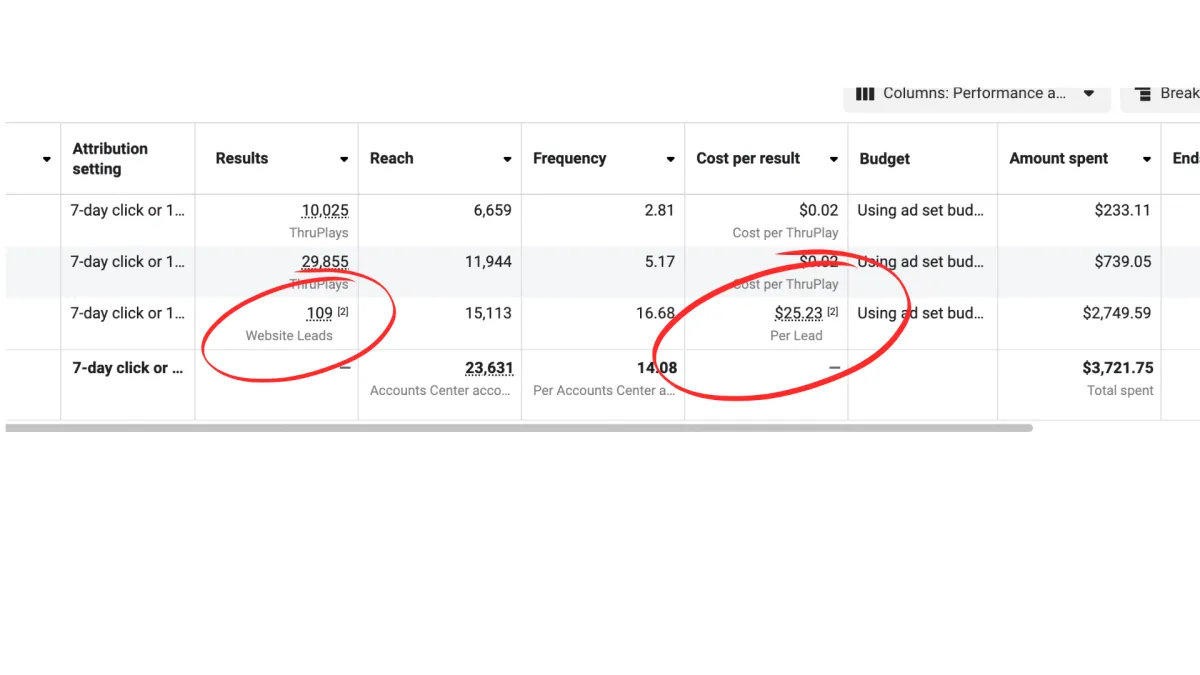The height and width of the screenshot is (675, 1200).
Task: Open the Results column dropdown arrow
Action: pyautogui.click(x=344, y=159)
